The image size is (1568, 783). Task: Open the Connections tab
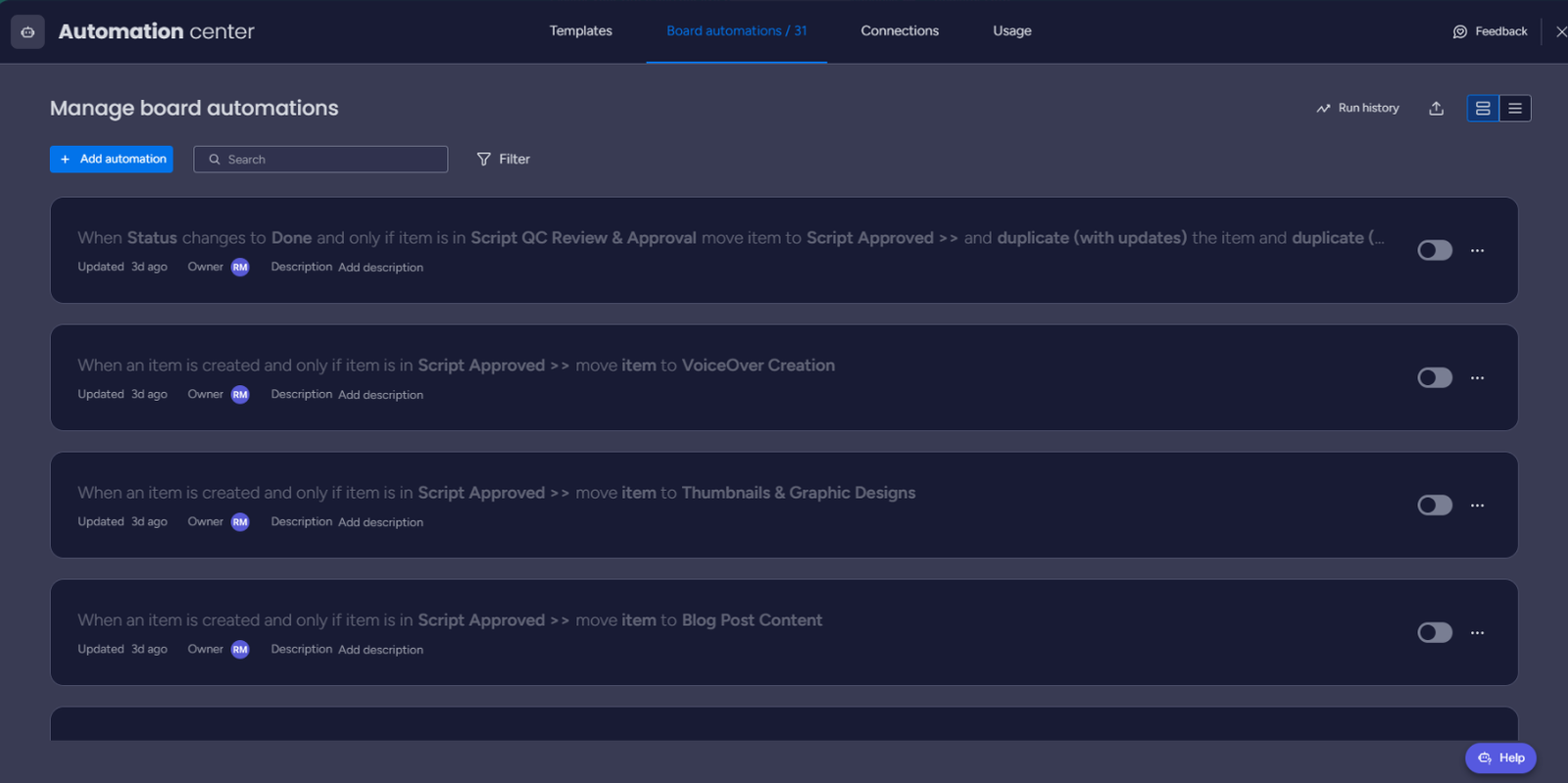point(899,31)
